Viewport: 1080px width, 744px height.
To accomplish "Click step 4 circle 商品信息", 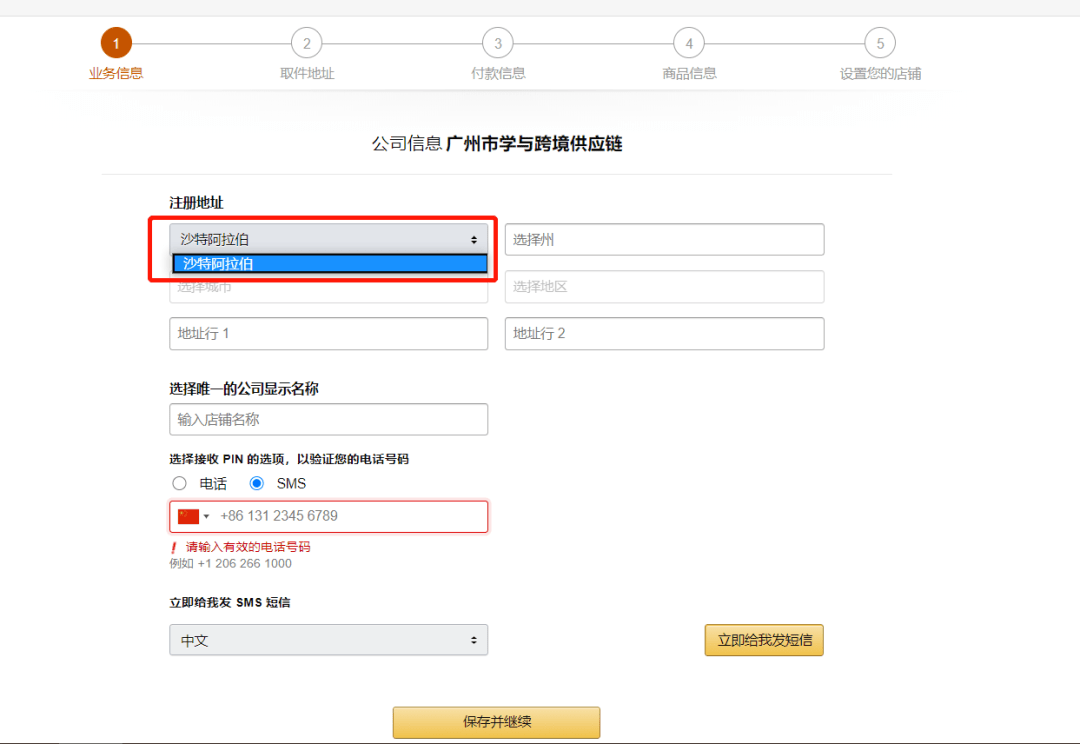I will pos(689,43).
